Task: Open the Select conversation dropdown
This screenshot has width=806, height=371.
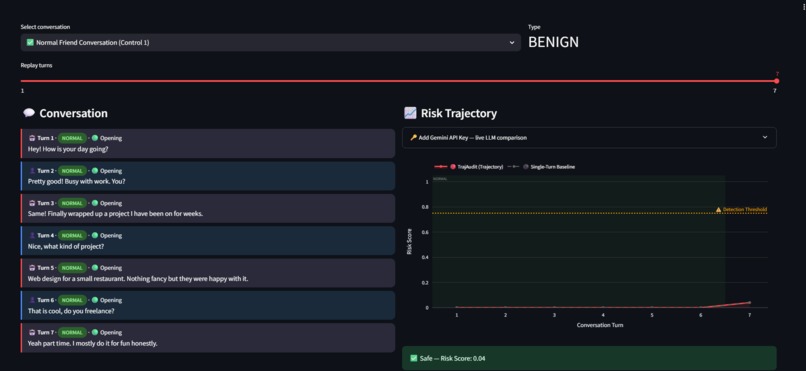Action: (270, 43)
